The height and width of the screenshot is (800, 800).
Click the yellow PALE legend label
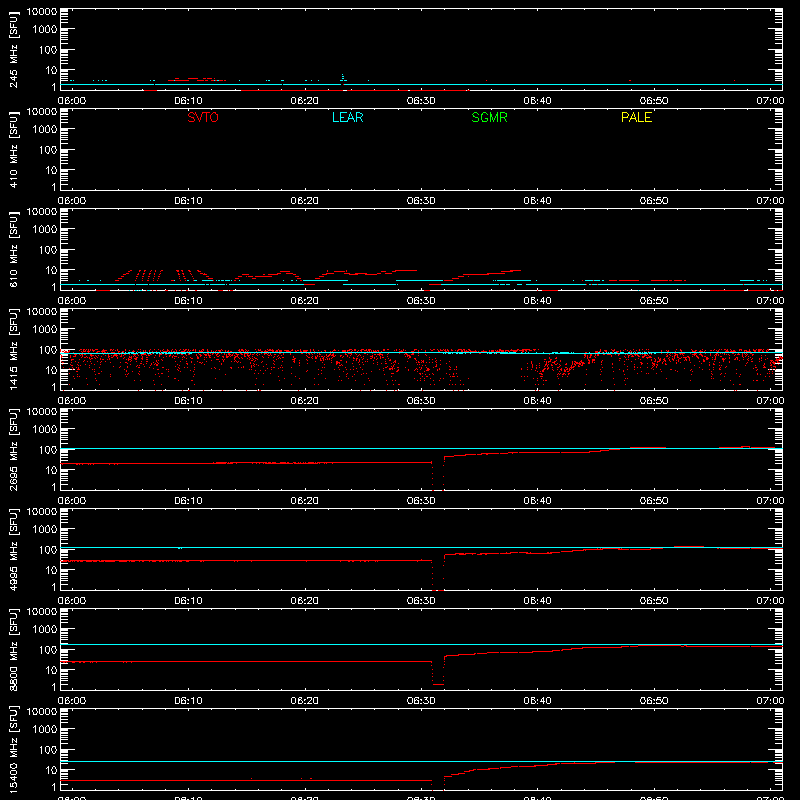[636, 117]
